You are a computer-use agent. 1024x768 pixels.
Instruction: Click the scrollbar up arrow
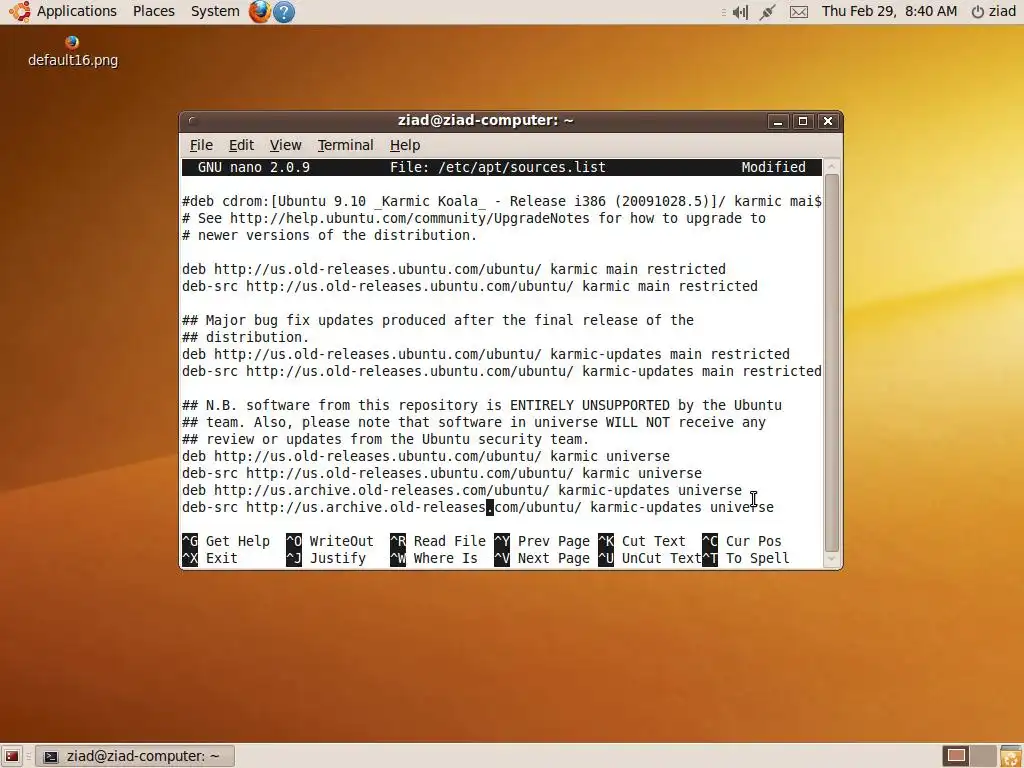[x=831, y=166]
